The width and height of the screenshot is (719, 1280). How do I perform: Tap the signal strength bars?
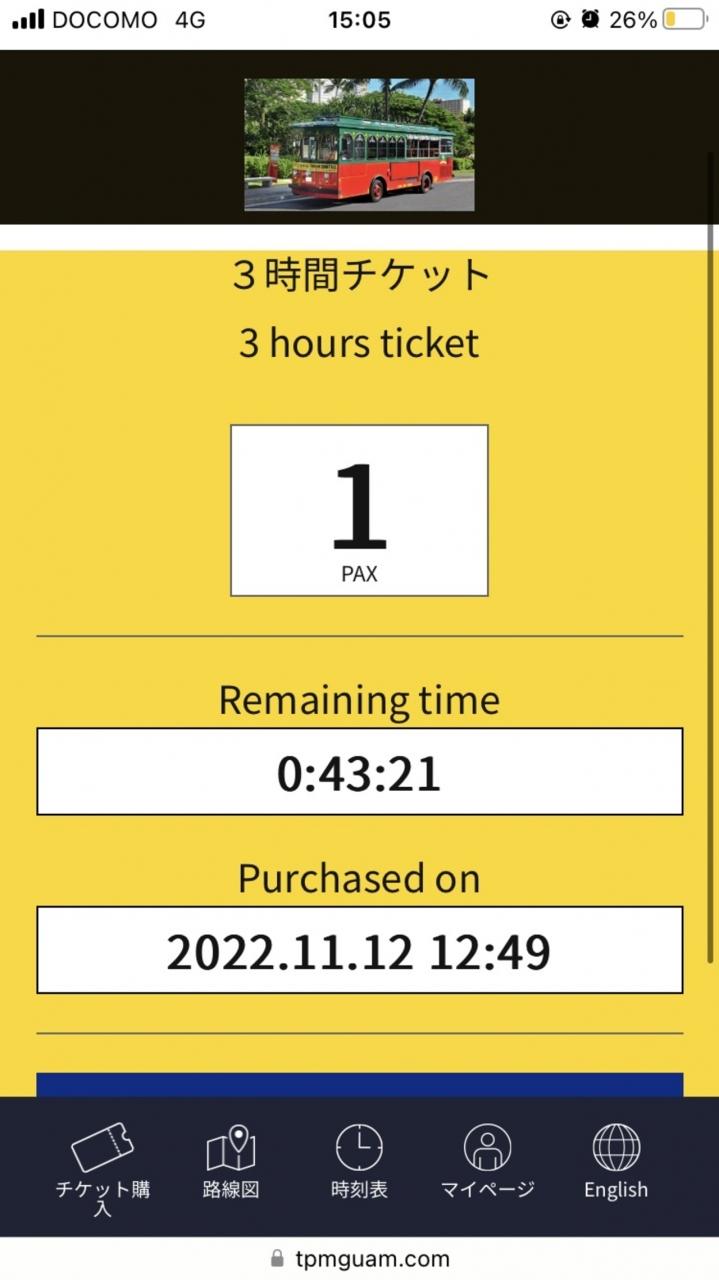(28, 19)
